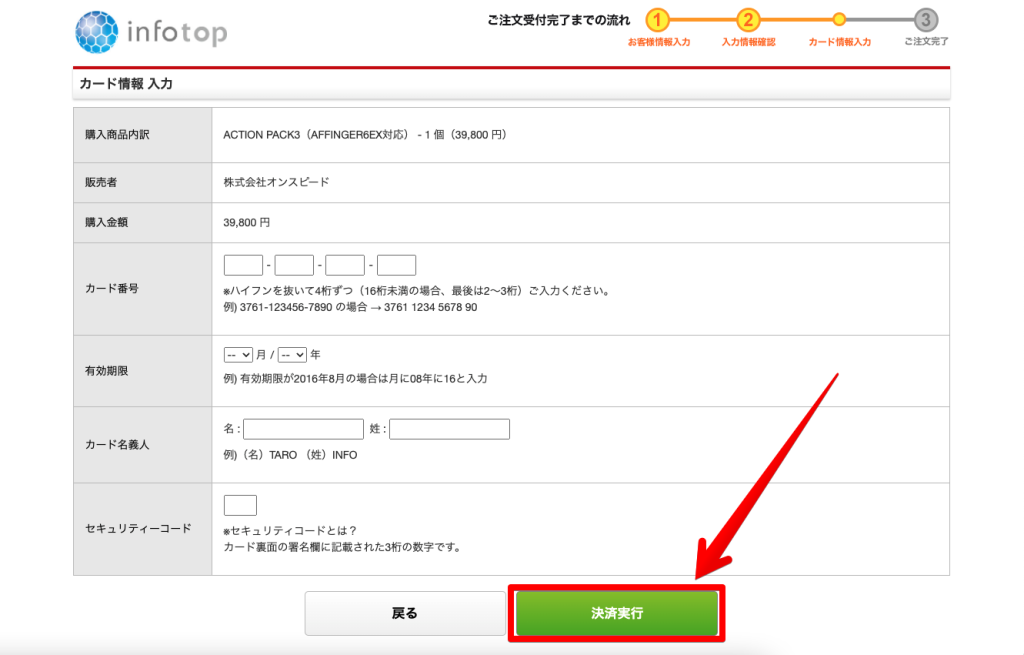Click the current card info step marker
The image size is (1024, 655).
point(839,19)
